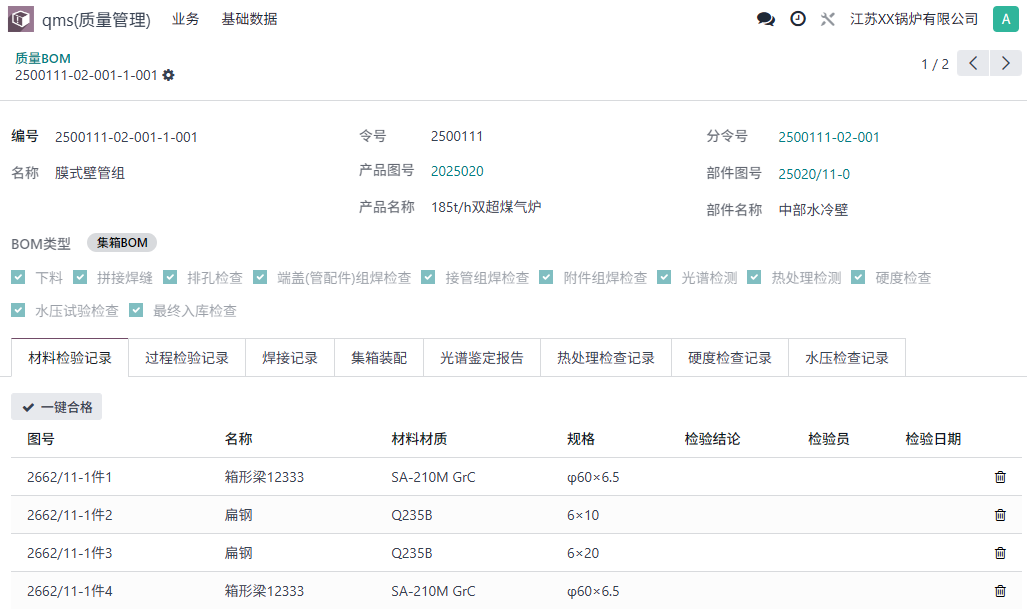Delete row 2662/11-1件1 with trash icon

(x=1000, y=477)
